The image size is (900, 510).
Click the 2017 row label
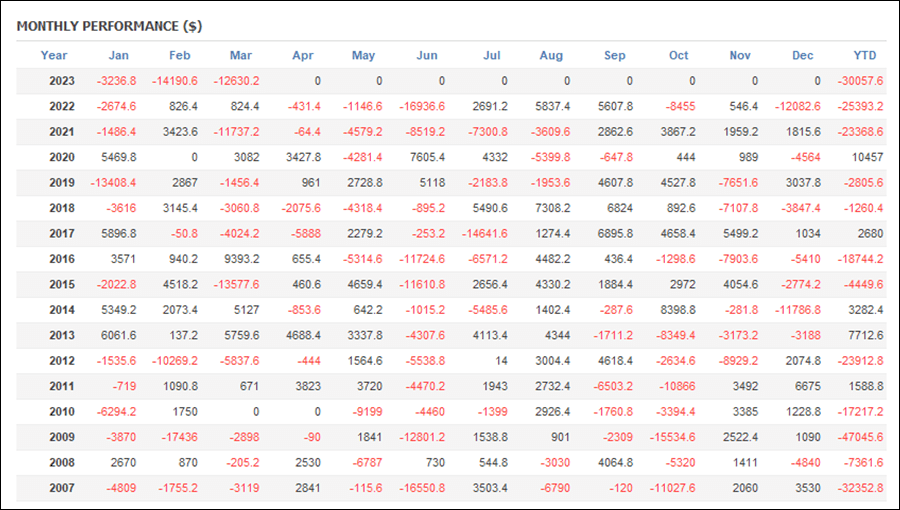(62, 233)
